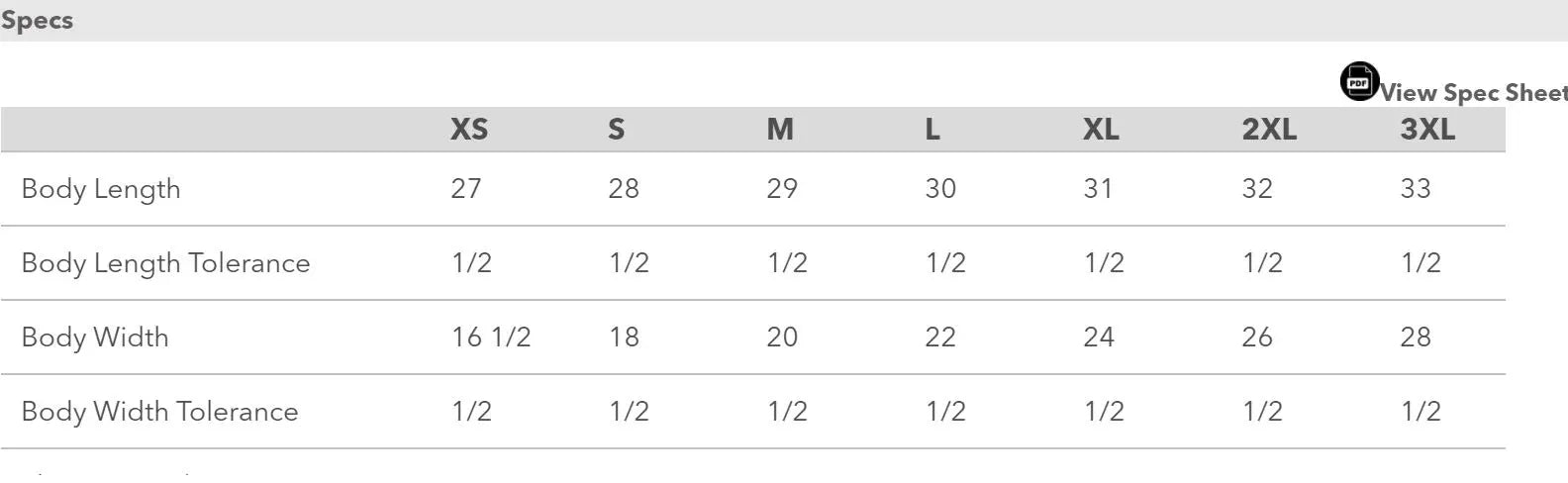Select the XL size column header
Viewport: 1568px width, 483px height.
pos(1101,130)
